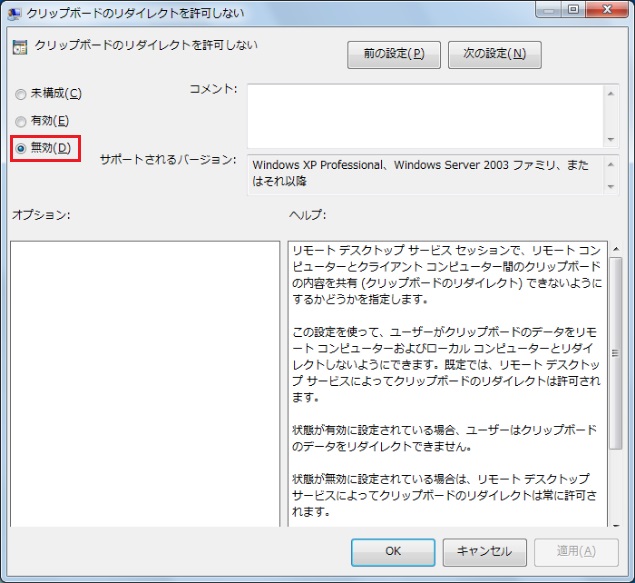Click comment box scroll down arrow

(x=611, y=140)
